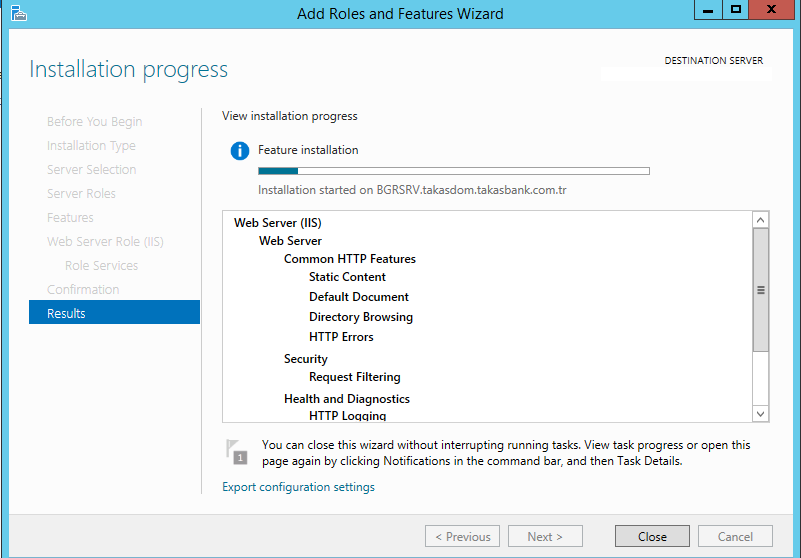This screenshot has height=558, width=801.
Task: Click the DESTINATION SERVER label
Action: 714,60
